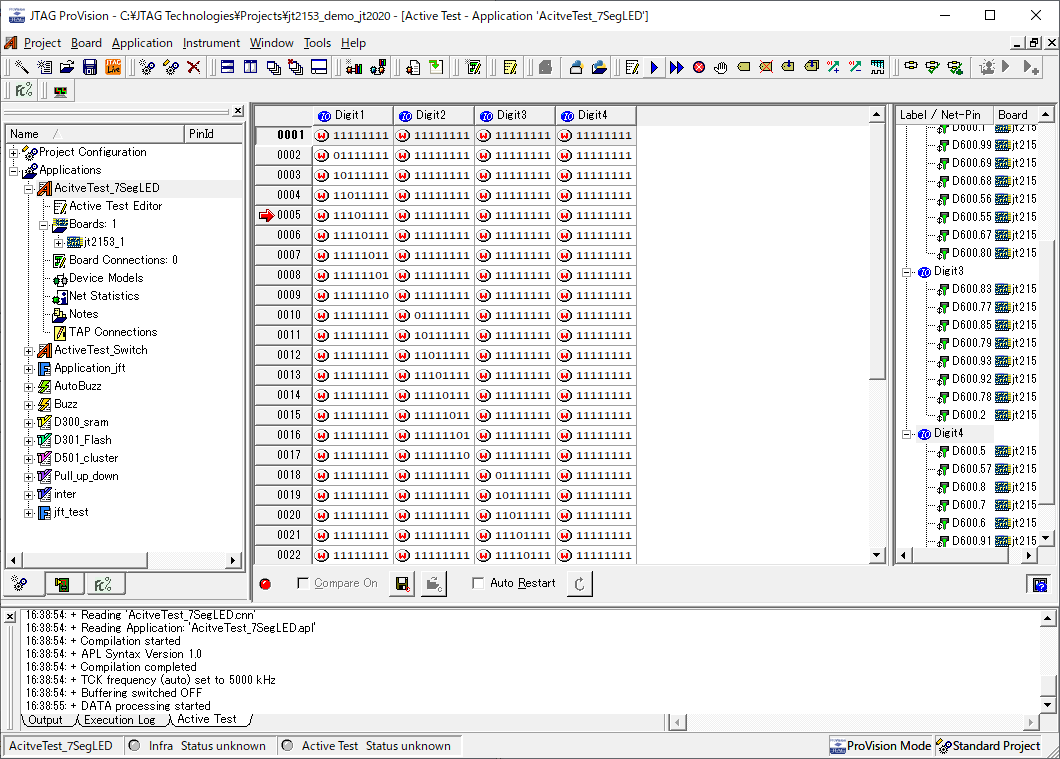Switch to the Execution Log tab
The width and height of the screenshot is (1060, 759).
[x=119, y=720]
